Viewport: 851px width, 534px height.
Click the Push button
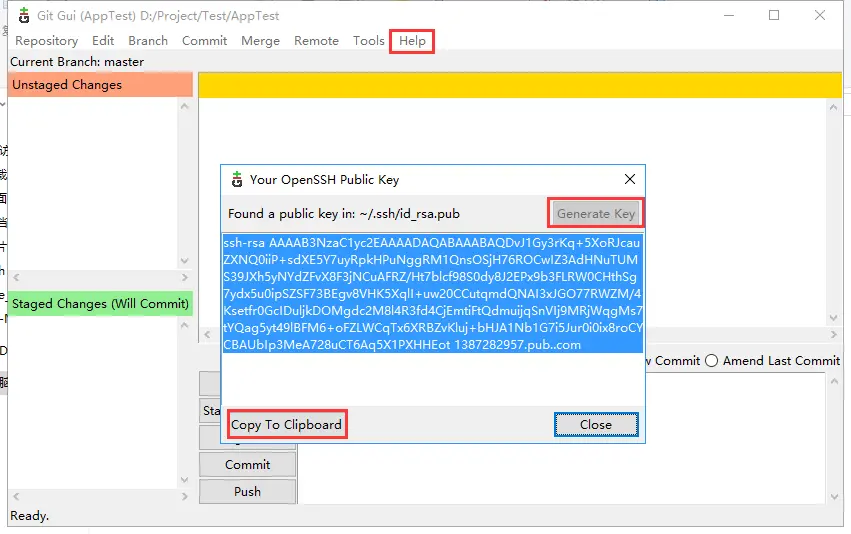pos(247,491)
